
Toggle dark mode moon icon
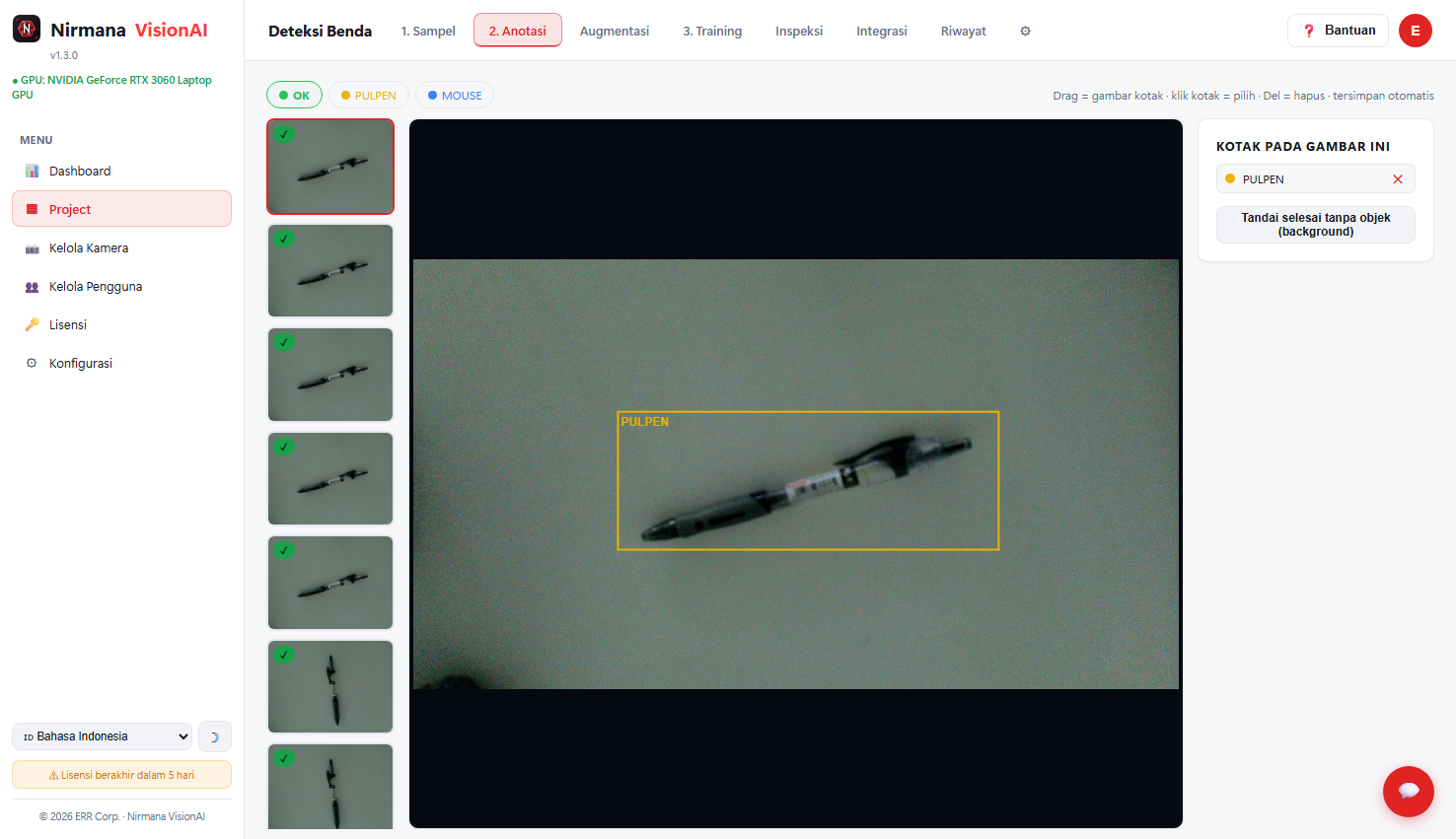(x=215, y=736)
